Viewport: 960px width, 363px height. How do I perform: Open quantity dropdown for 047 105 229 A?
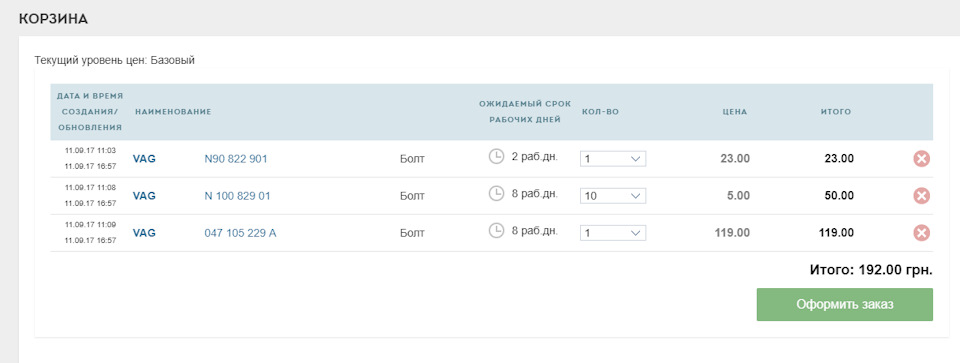(613, 233)
